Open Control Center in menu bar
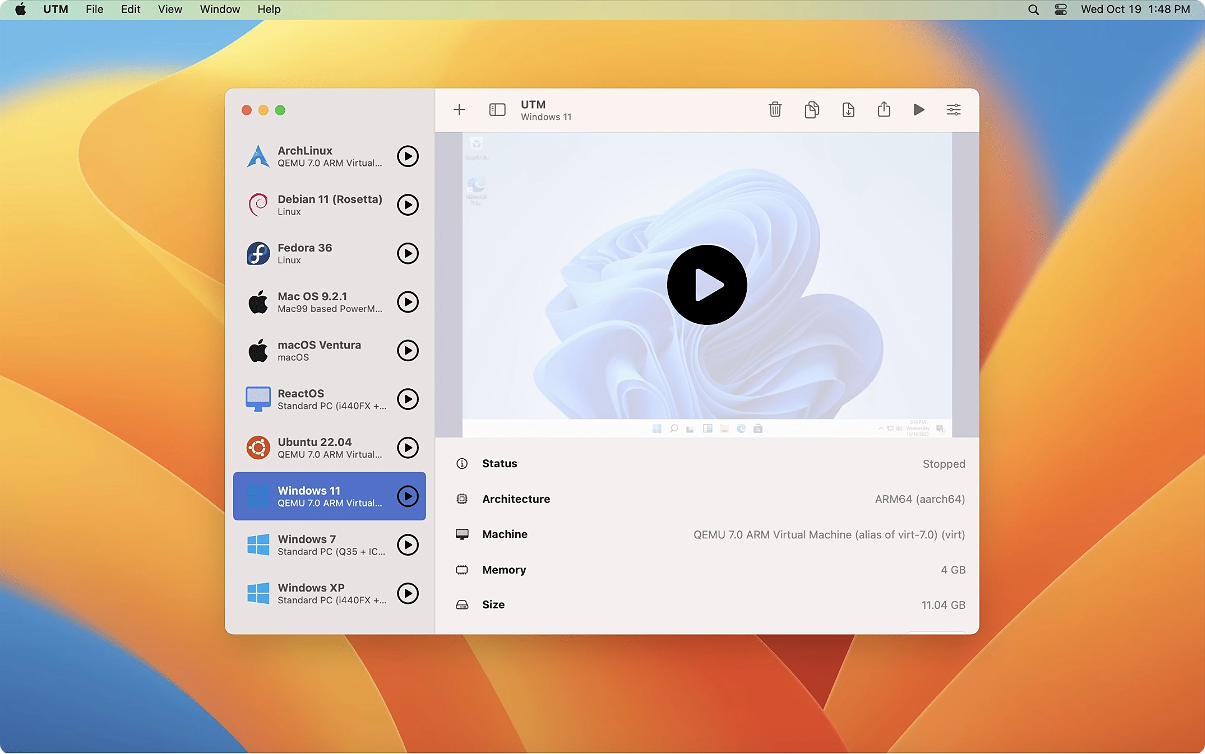The width and height of the screenshot is (1205, 754). pyautogui.click(x=1061, y=9)
